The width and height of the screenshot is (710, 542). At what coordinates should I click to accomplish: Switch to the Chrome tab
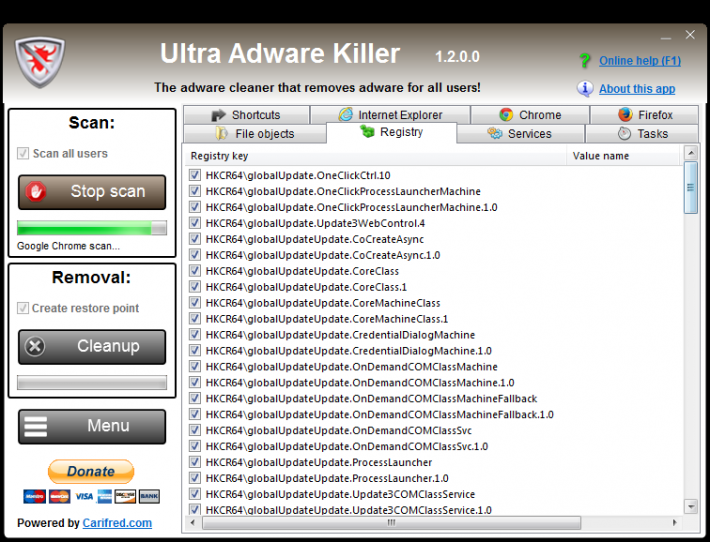(x=530, y=115)
